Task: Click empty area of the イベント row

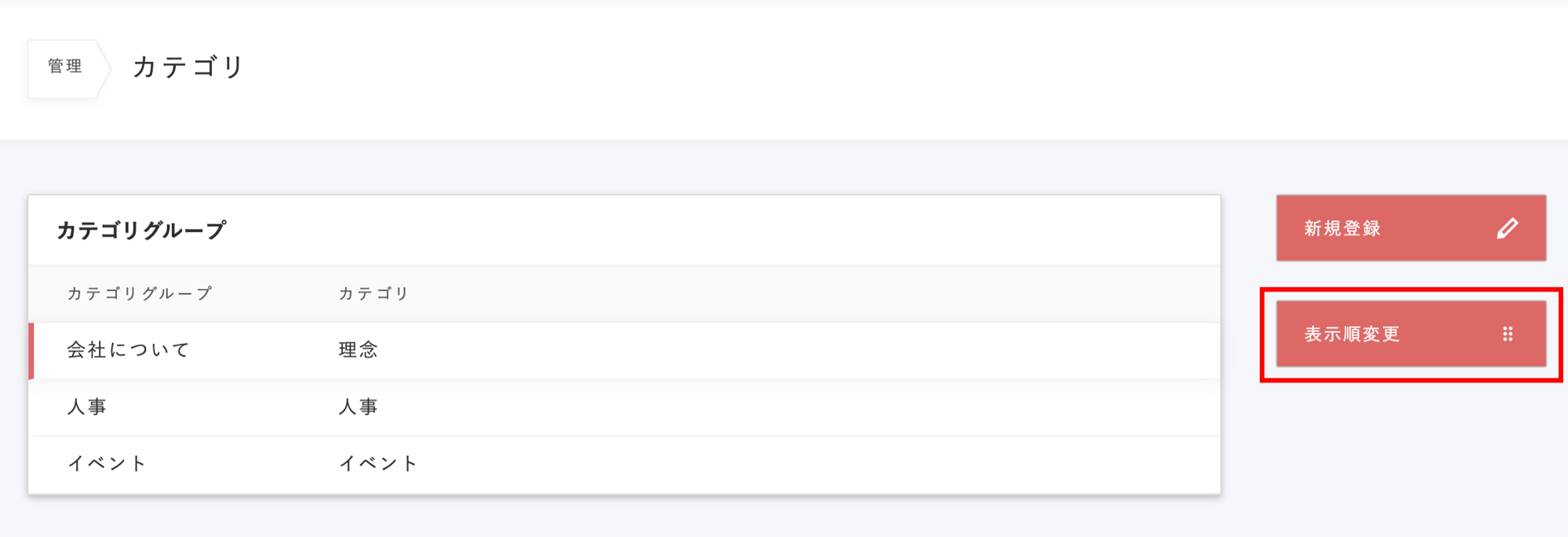Action: (784, 463)
